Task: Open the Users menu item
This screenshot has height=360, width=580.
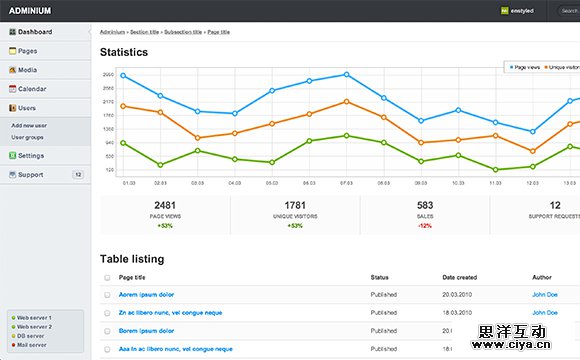Action: pyautogui.click(x=45, y=108)
